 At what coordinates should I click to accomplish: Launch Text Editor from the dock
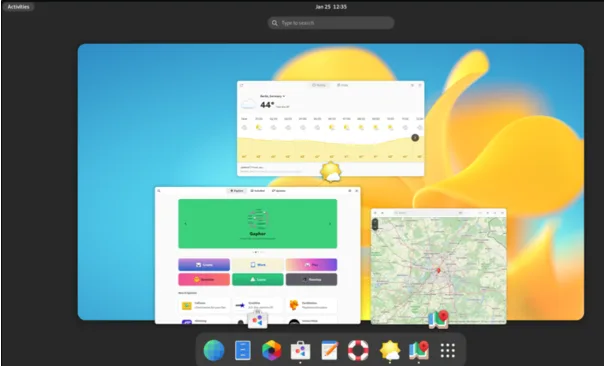pyautogui.click(x=330, y=350)
